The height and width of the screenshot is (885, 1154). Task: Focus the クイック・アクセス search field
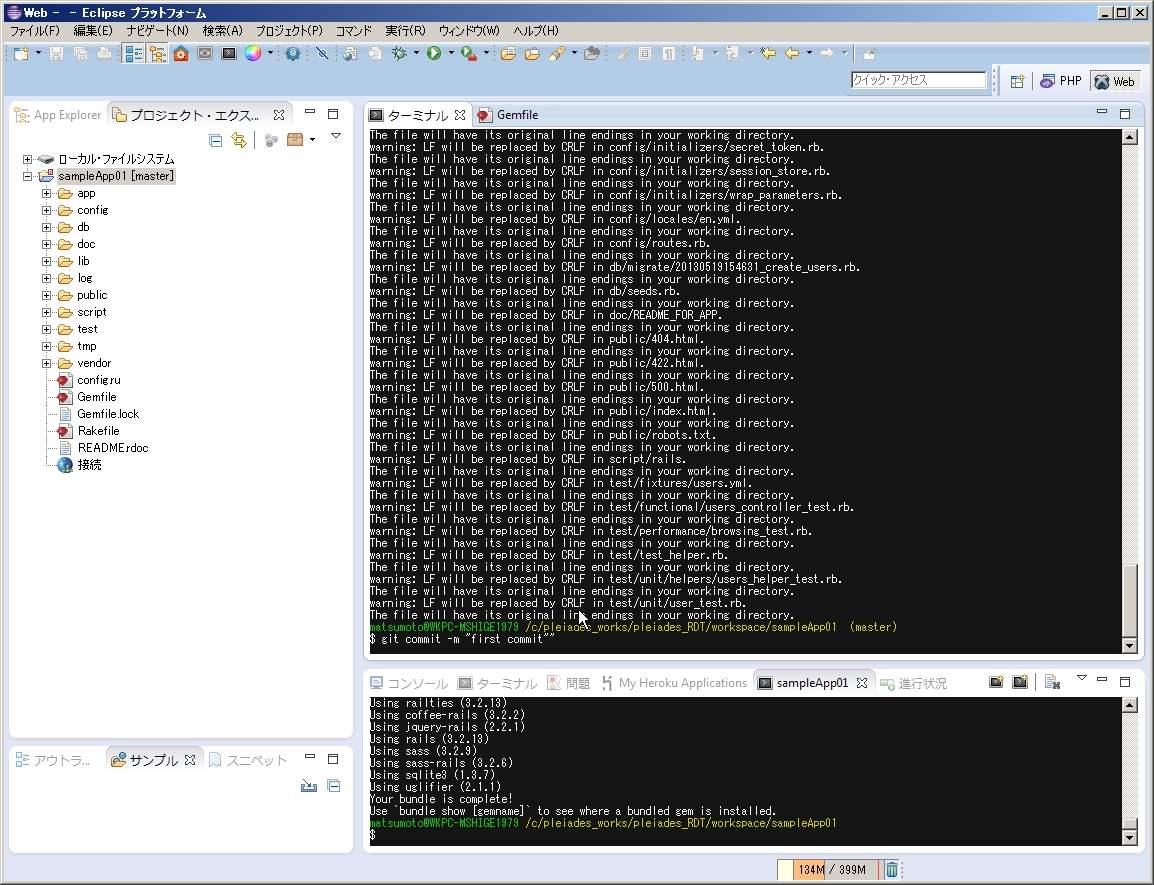tap(918, 80)
